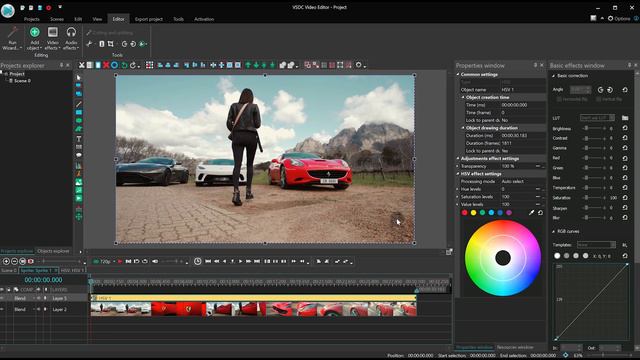
Task: Click the timeline zoom out minus button
Action: (x=14, y=261)
